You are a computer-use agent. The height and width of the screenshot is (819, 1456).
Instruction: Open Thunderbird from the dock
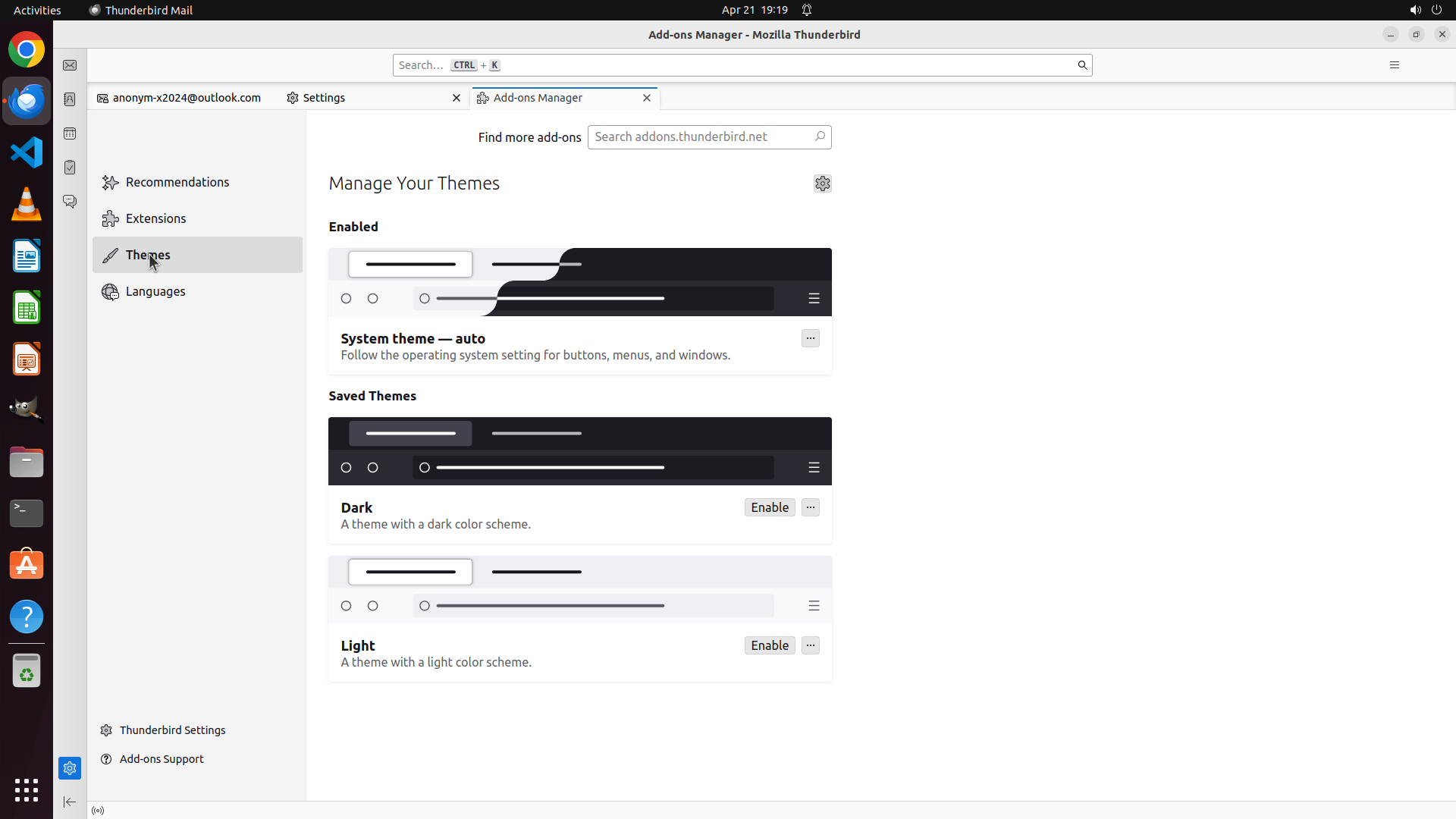(27, 101)
